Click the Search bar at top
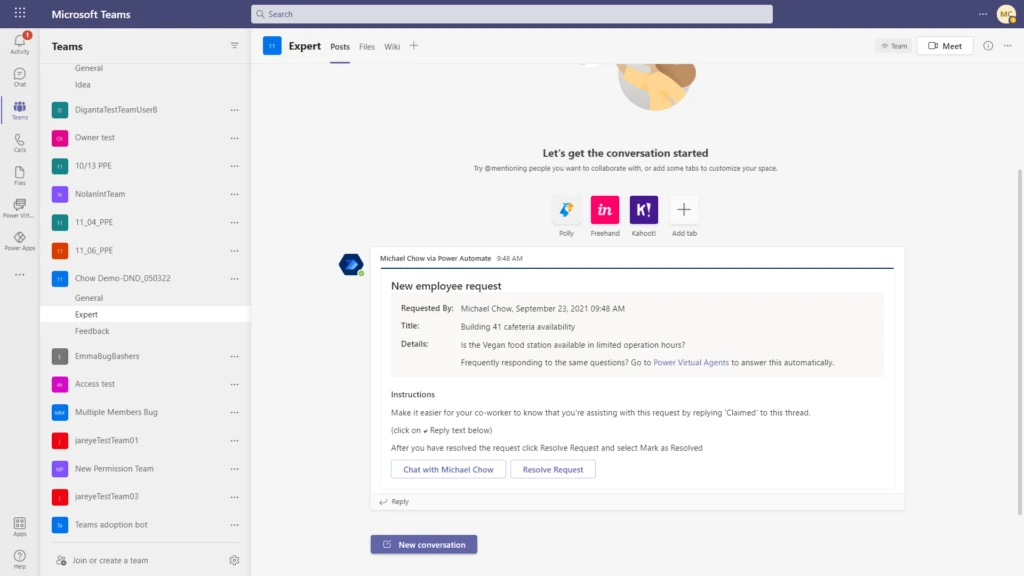Image resolution: width=1024 pixels, height=576 pixels. point(512,13)
